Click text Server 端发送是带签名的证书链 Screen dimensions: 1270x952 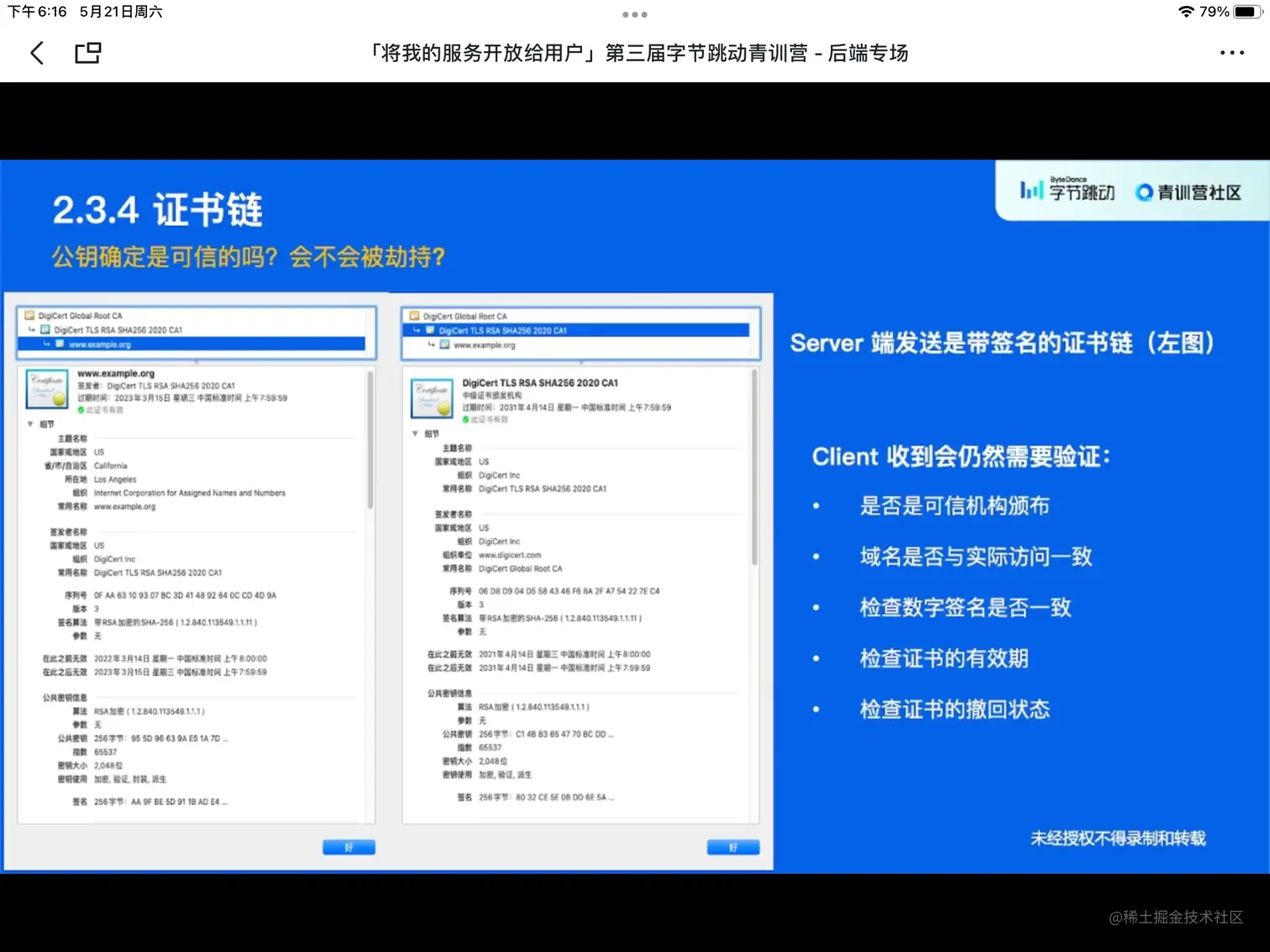1002,343
